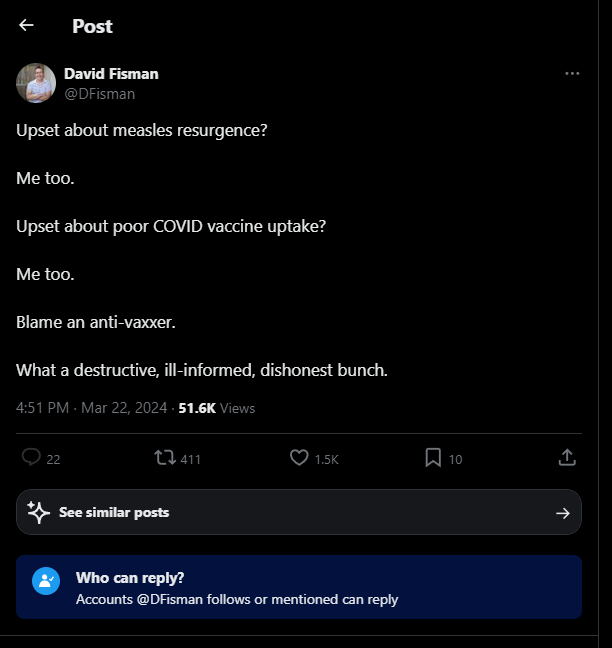This screenshot has width=612, height=648.
Task: Click the 411 reposts count
Action: coord(191,460)
